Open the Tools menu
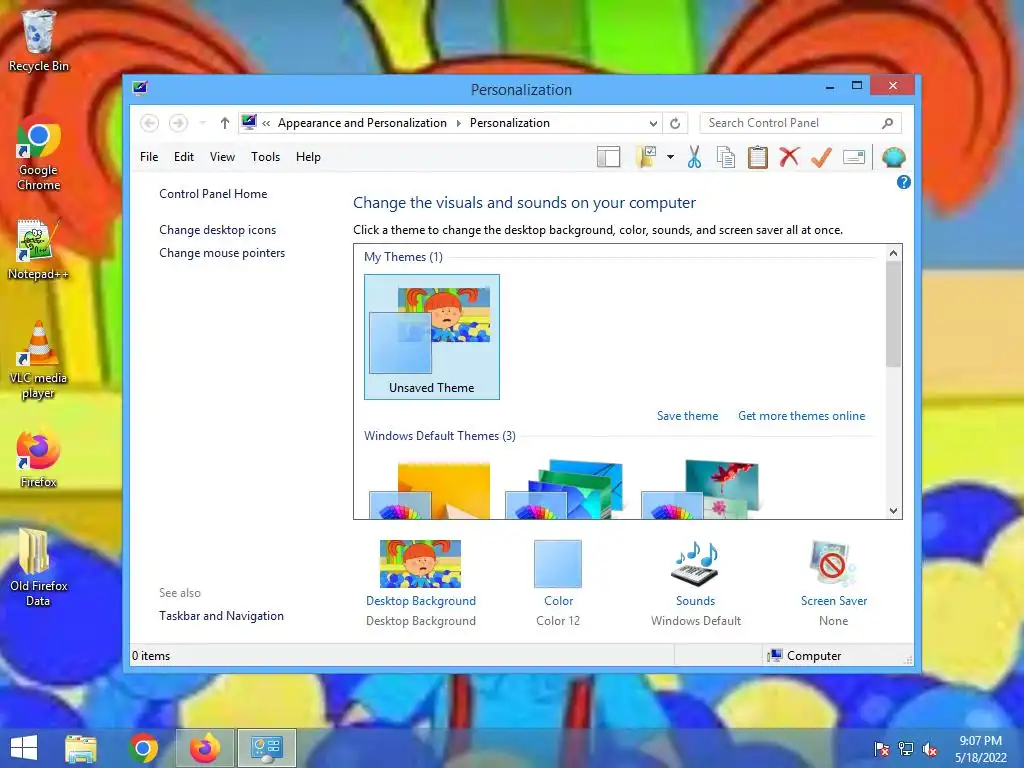 click(x=265, y=157)
